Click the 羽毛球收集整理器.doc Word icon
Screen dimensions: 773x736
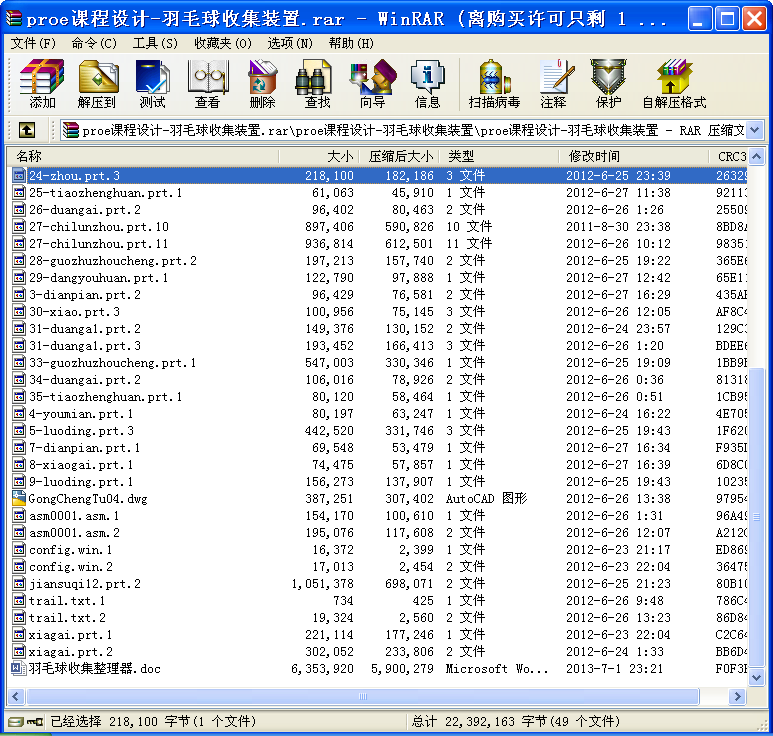(19, 669)
